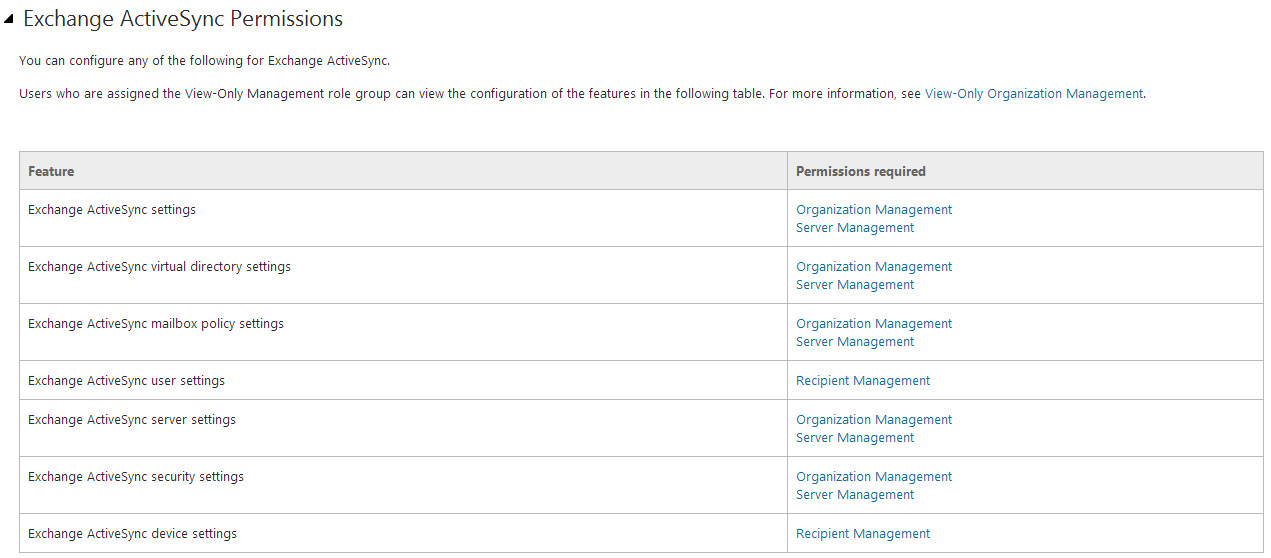Open Recipient Management for device settings row

click(x=863, y=534)
